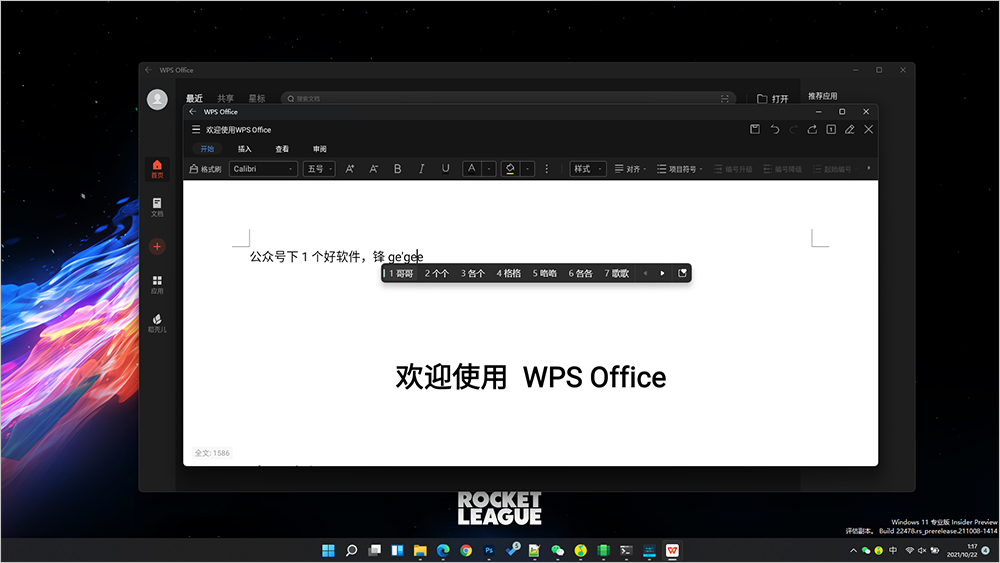
Task: Increase font size with the A+ icon
Action: pyautogui.click(x=349, y=169)
